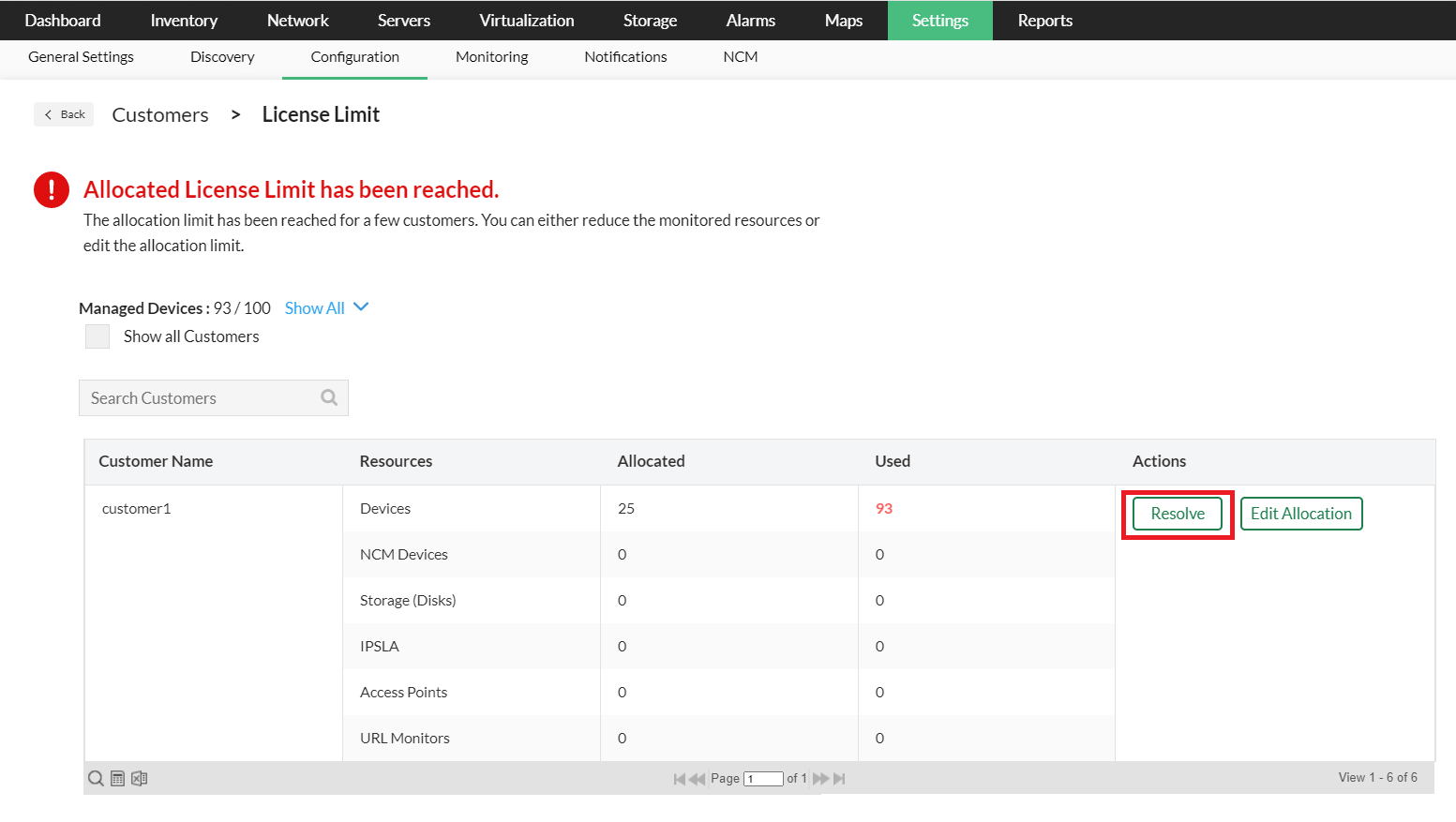Viewport: 1456px width, 822px height.
Task: Switch to the Discovery tab
Action: pyautogui.click(x=222, y=57)
